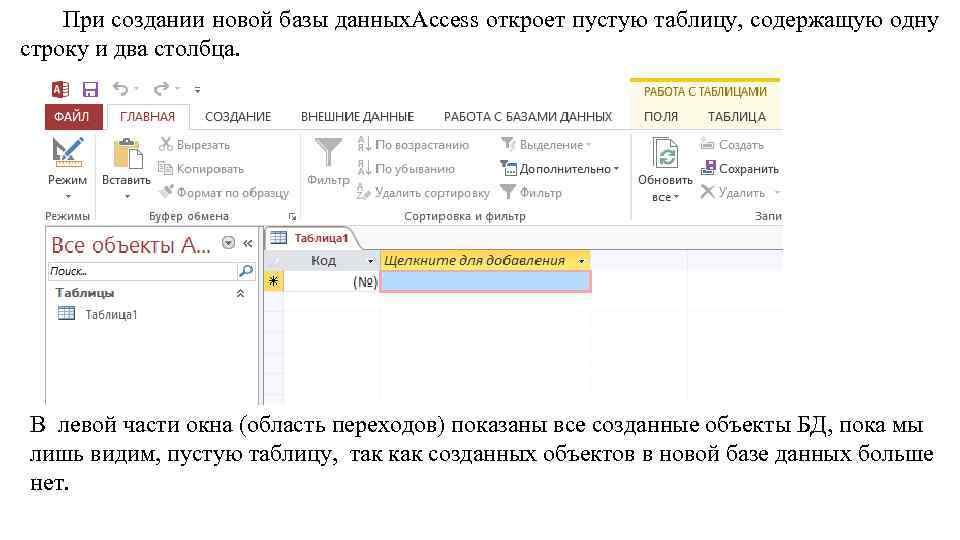Click Создать record button
960x540 pixels.
[732, 145]
